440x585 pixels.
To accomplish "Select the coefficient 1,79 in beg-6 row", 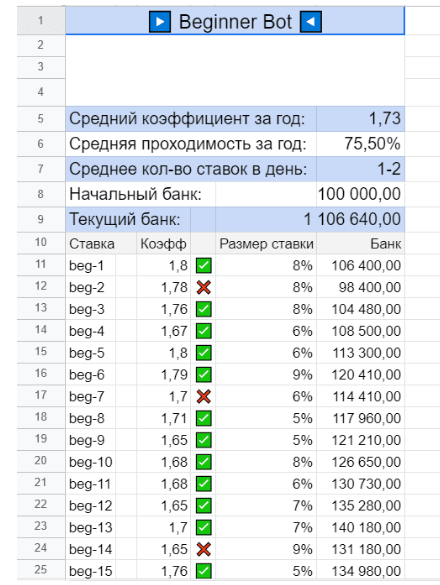I will tap(163, 375).
